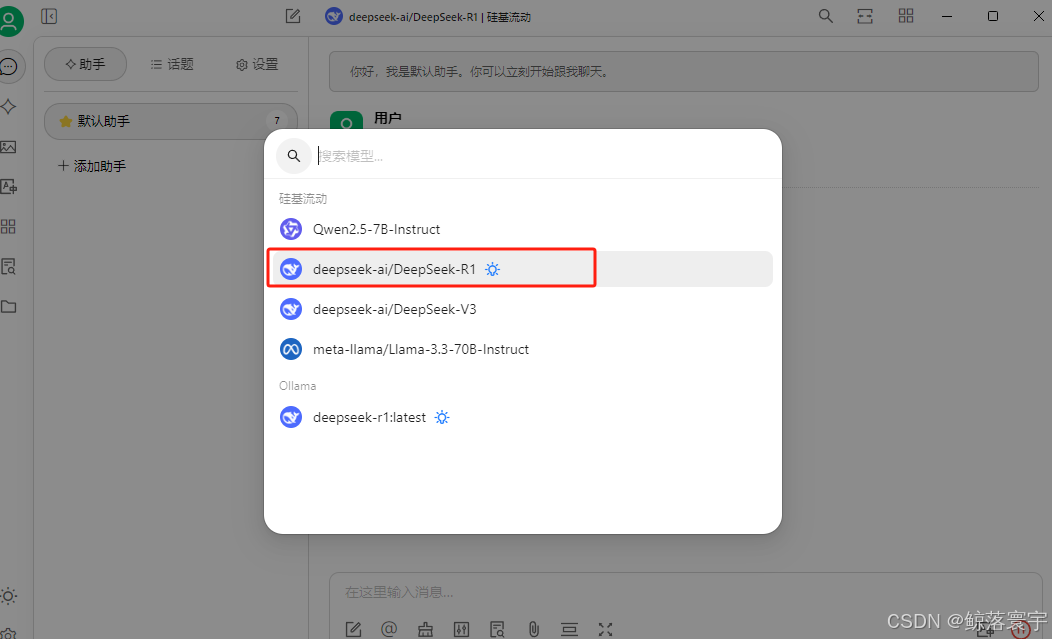The image size is (1052, 639).
Task: Attach a file using the paperclip icon
Action: [533, 629]
